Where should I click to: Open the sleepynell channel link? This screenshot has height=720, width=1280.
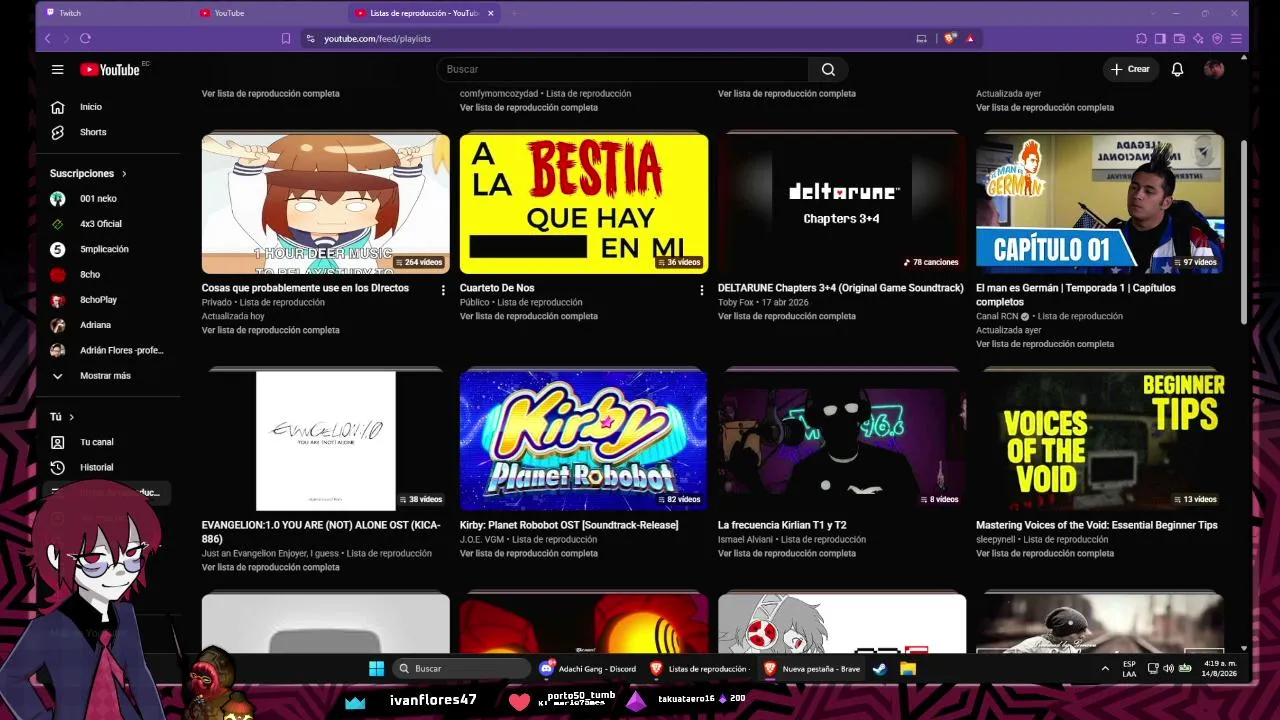996,539
